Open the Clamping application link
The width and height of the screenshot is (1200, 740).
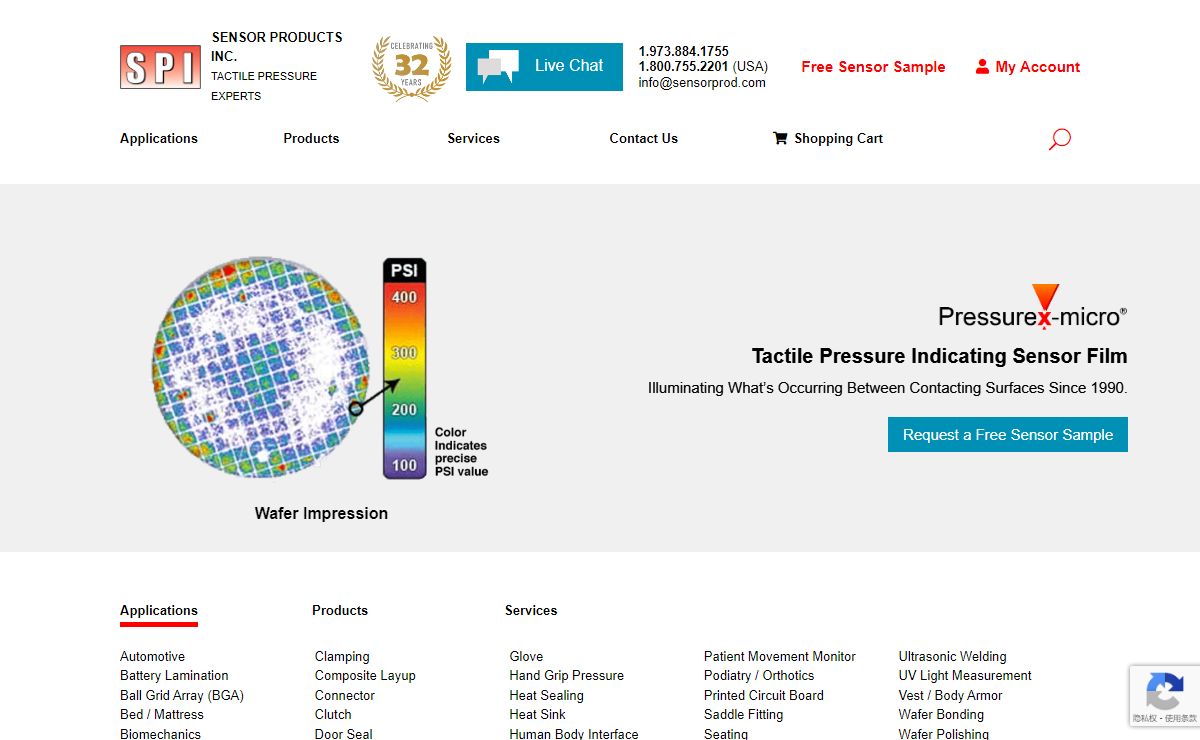(342, 657)
